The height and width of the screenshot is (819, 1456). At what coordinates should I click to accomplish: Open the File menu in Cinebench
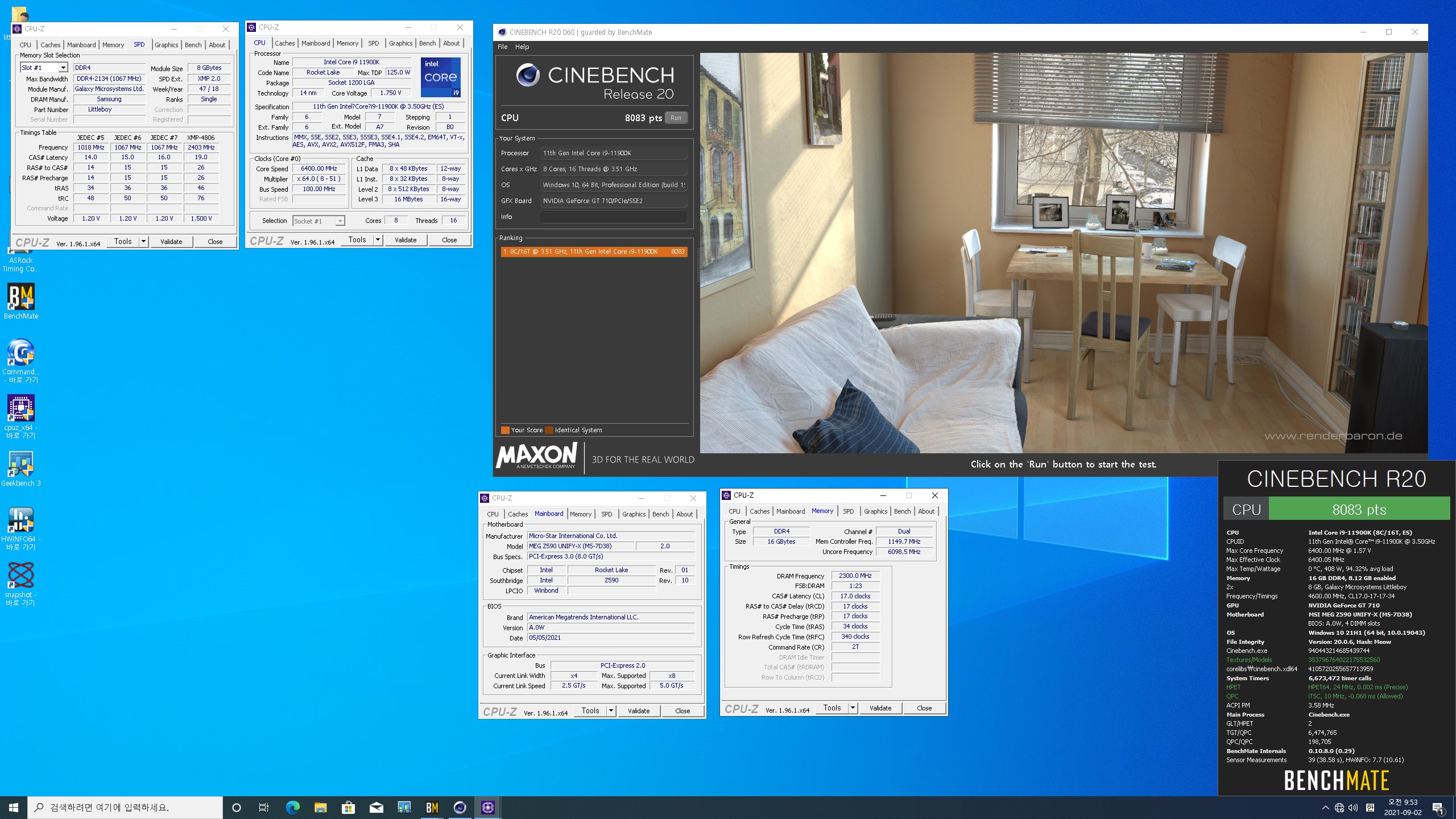click(x=502, y=47)
